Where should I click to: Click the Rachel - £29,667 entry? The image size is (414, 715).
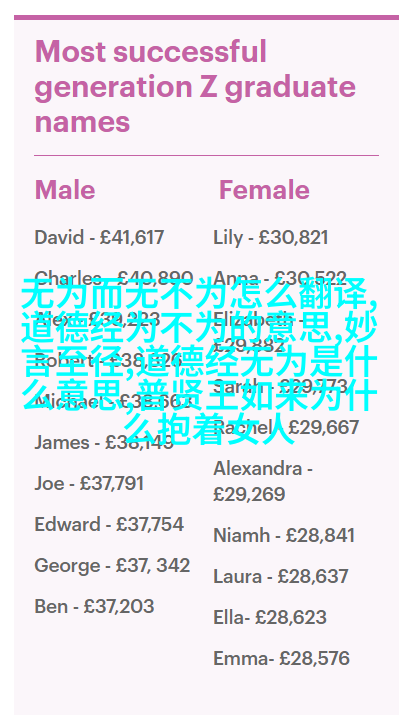pos(286,428)
